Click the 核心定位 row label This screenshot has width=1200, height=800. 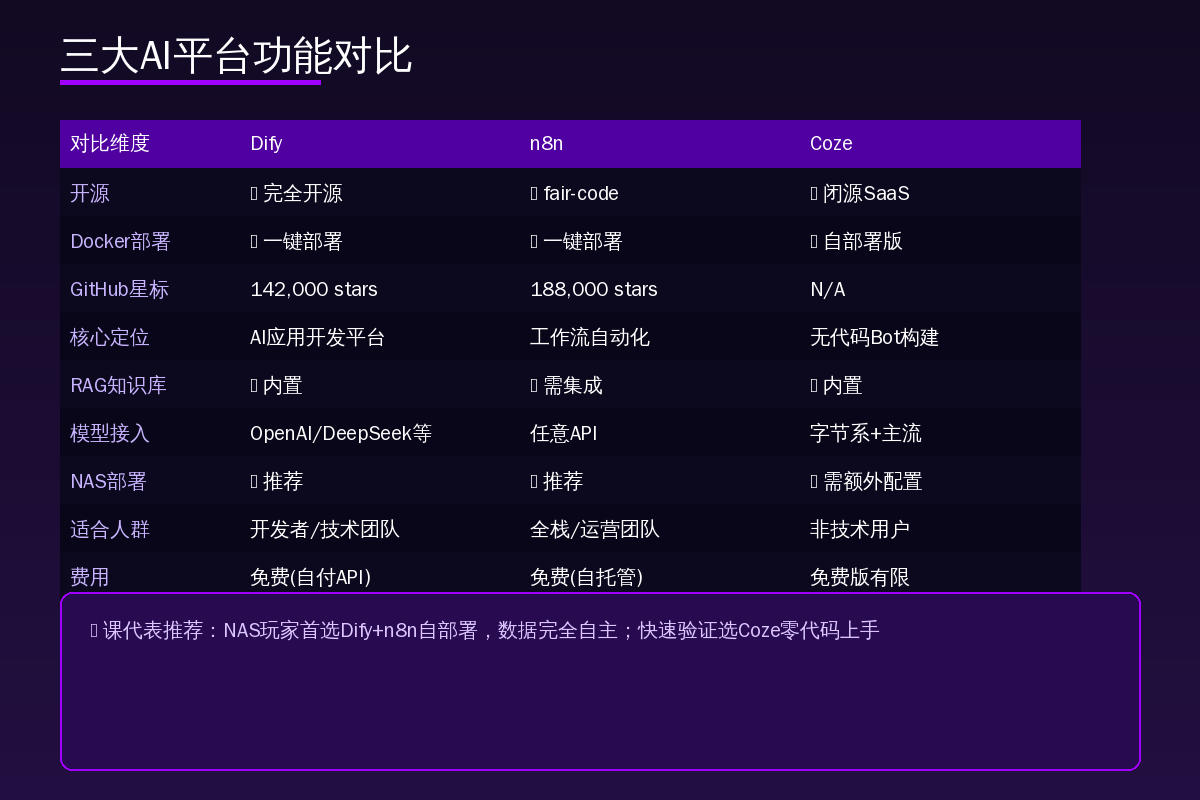110,337
